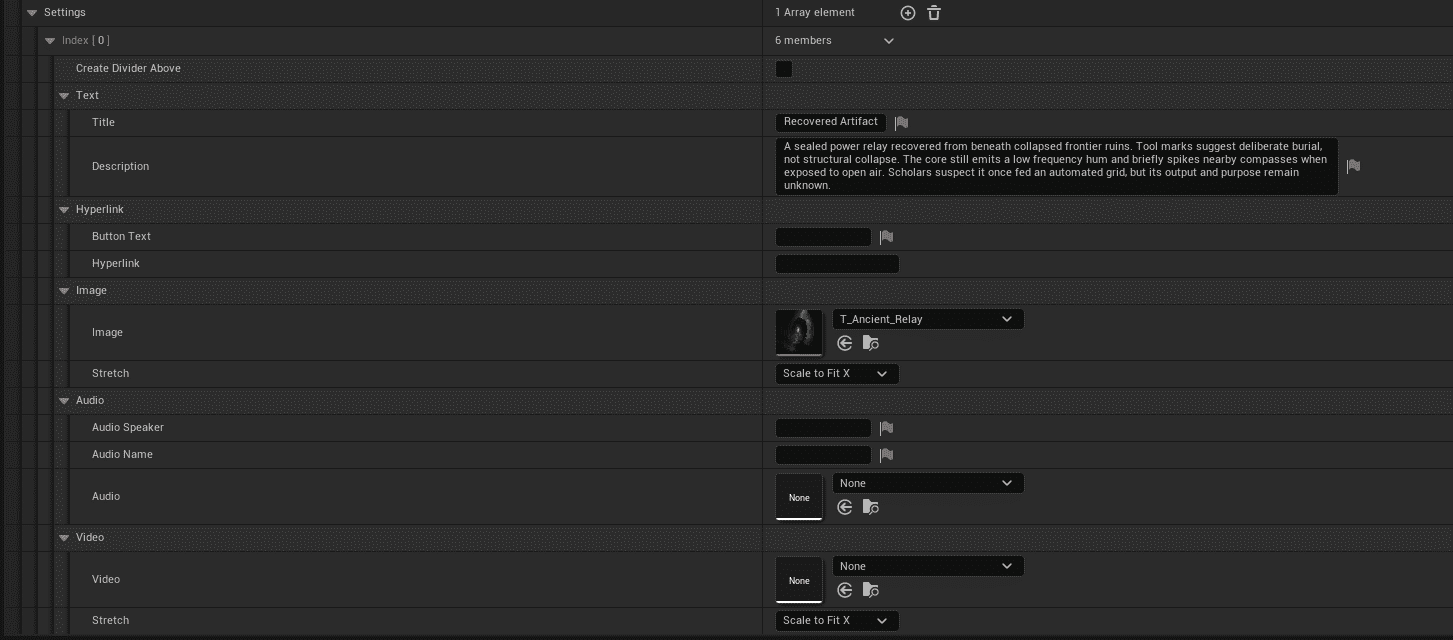Select the Audio Speaker property label
Viewport: 1453px width, 640px height.
pos(128,428)
